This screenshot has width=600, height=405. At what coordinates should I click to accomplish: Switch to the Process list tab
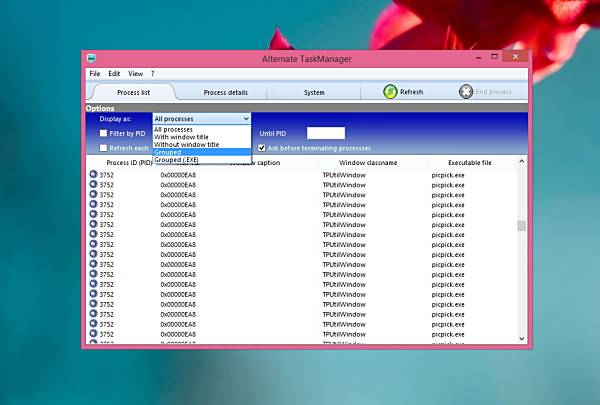click(x=133, y=92)
